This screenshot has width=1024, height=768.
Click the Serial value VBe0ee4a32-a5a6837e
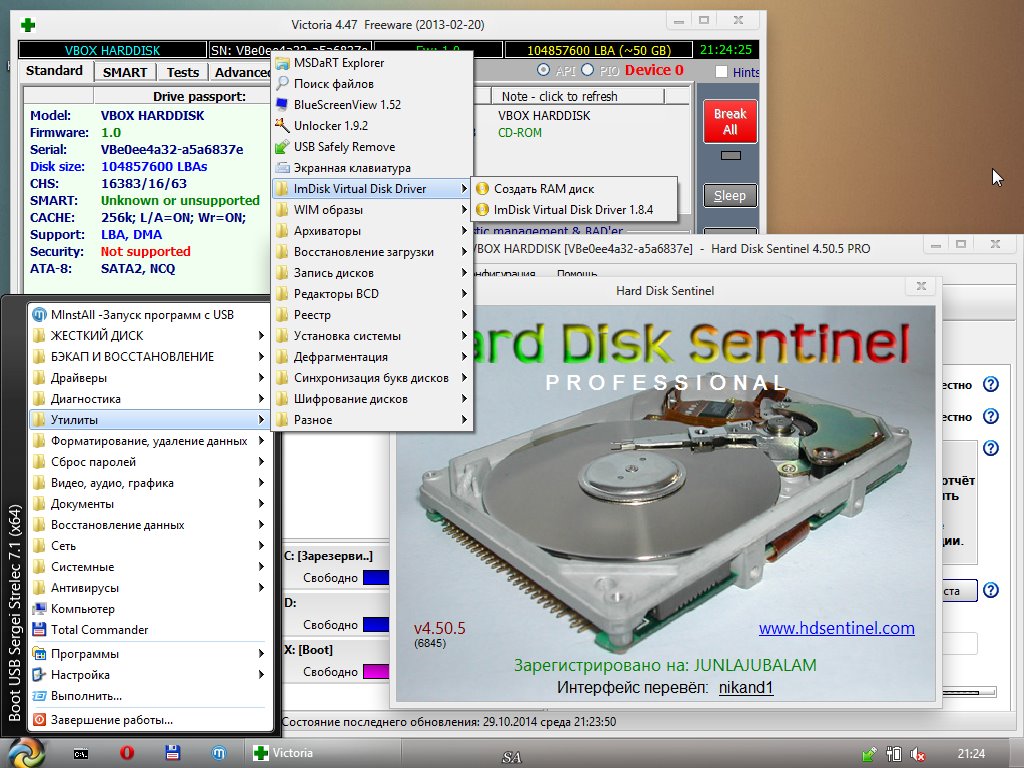(x=172, y=150)
